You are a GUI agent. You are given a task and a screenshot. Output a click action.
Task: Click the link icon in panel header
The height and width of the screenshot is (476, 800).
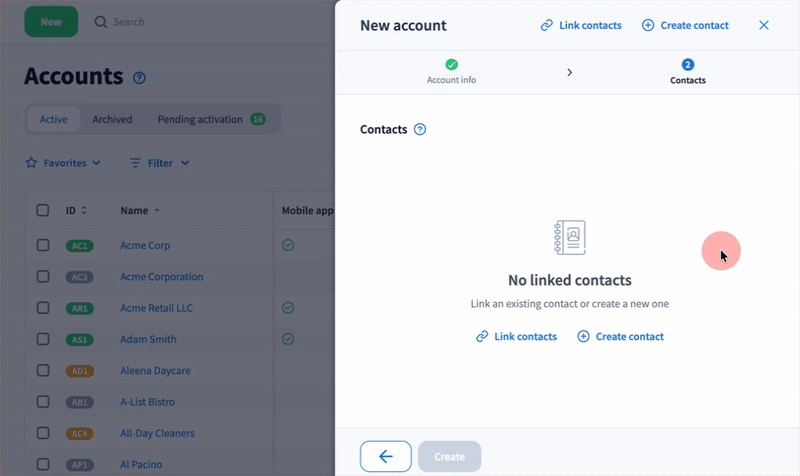[x=546, y=25]
